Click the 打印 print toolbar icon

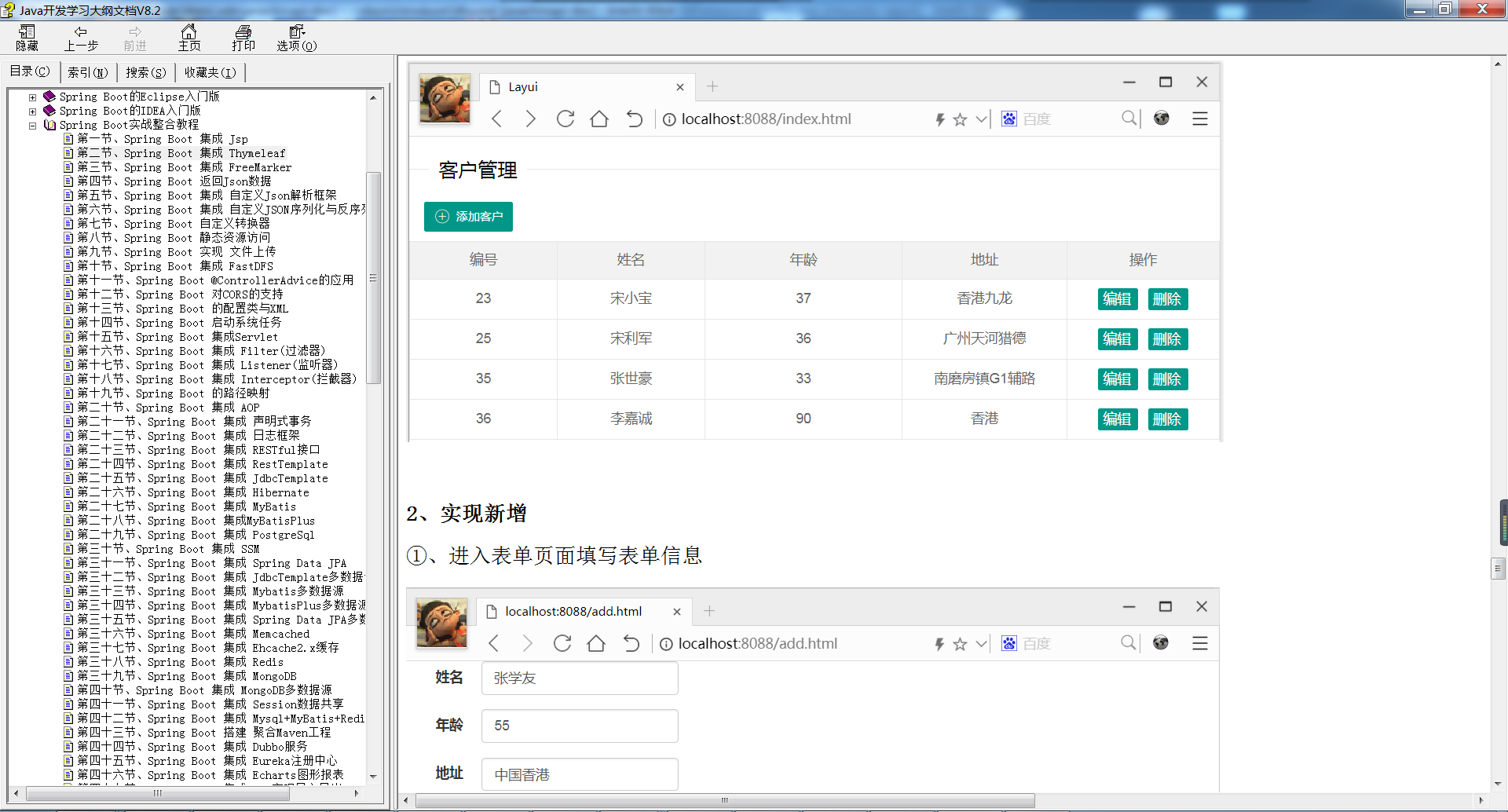(x=243, y=38)
